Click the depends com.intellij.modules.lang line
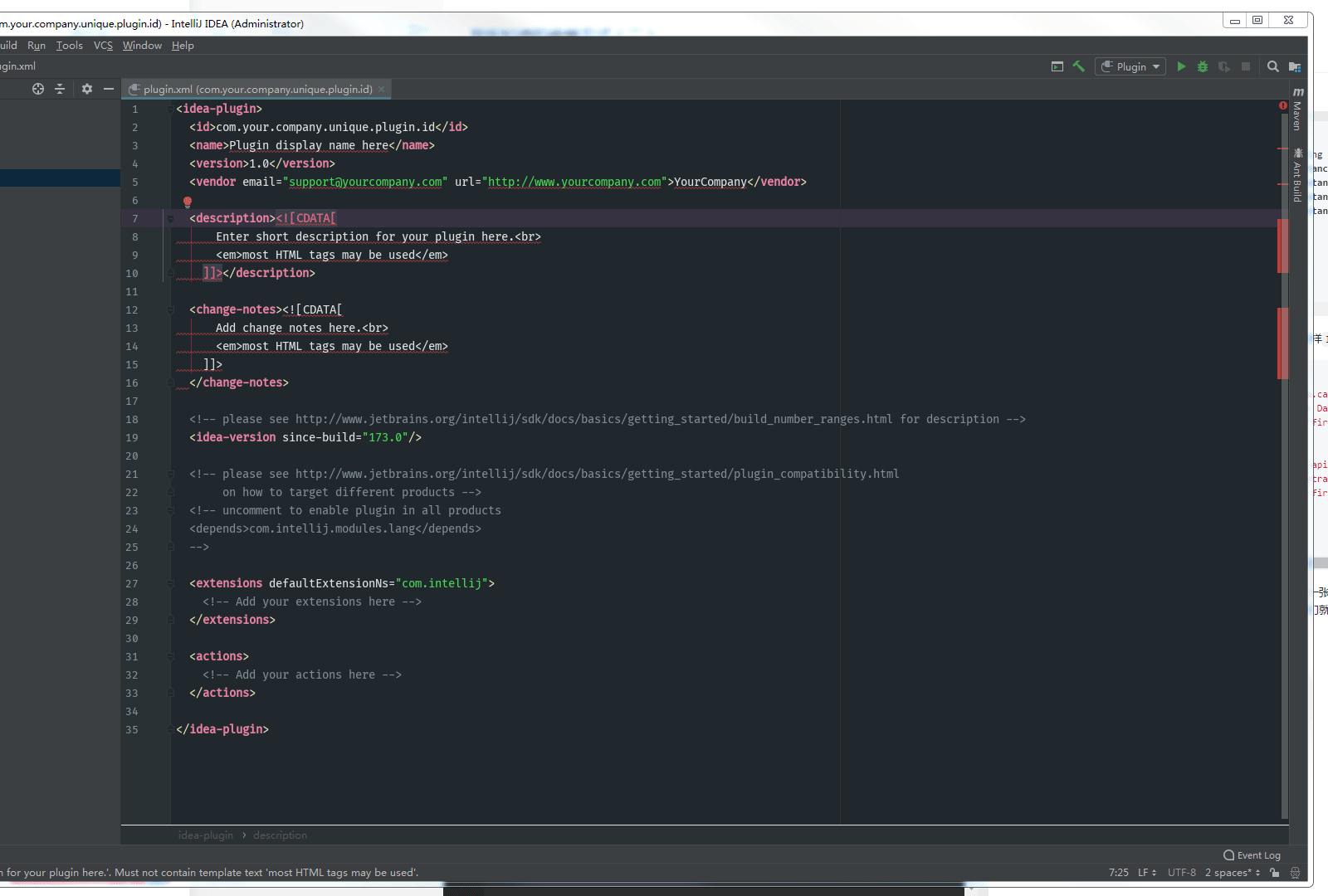 pyautogui.click(x=335, y=528)
